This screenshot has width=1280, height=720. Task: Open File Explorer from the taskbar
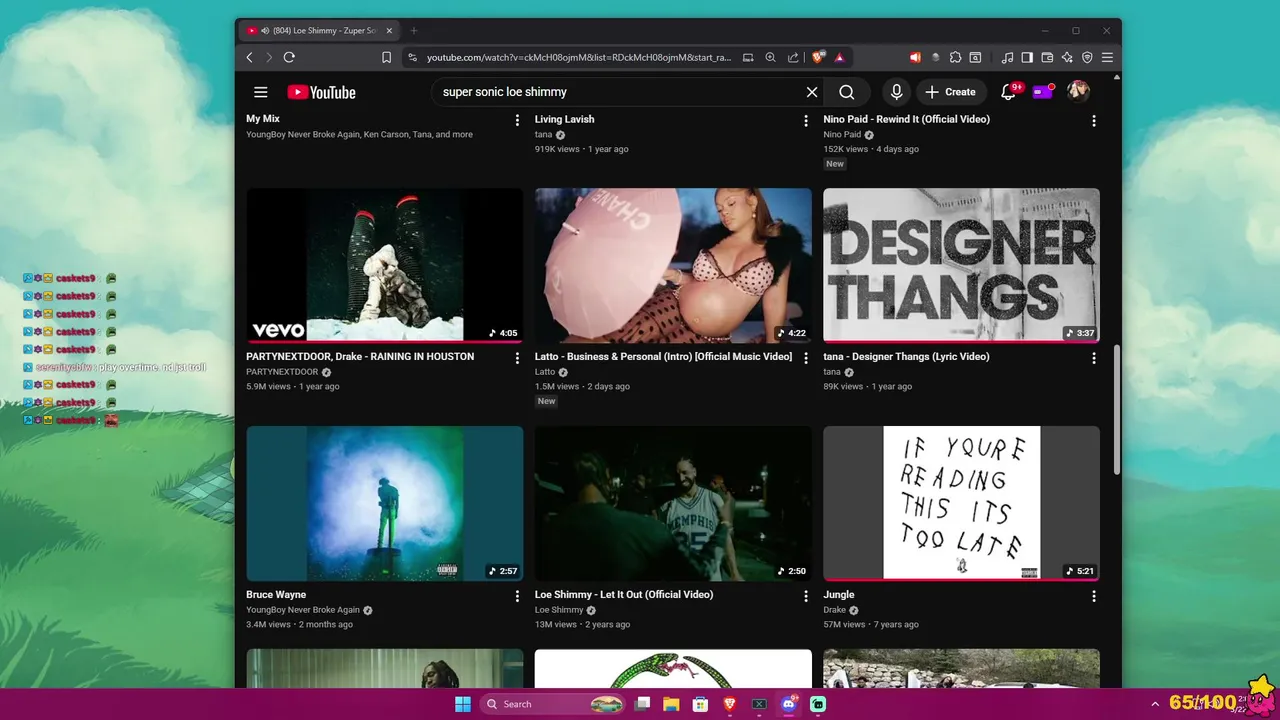coord(671,704)
